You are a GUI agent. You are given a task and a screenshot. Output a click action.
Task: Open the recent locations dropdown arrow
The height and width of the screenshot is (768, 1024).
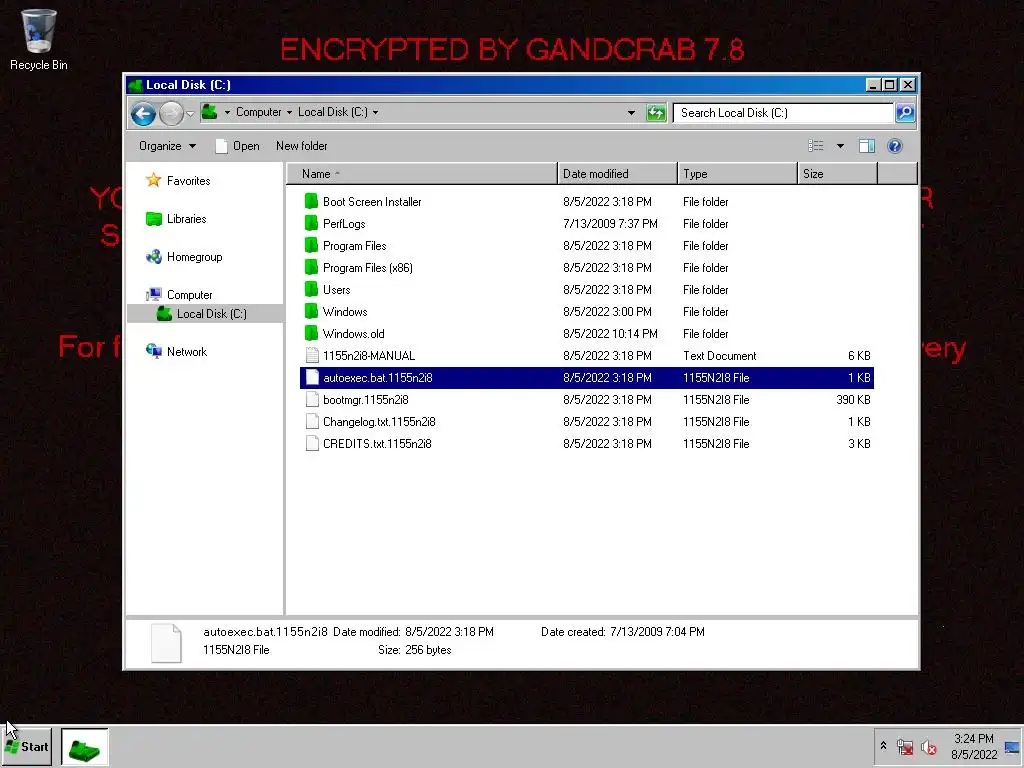click(190, 113)
